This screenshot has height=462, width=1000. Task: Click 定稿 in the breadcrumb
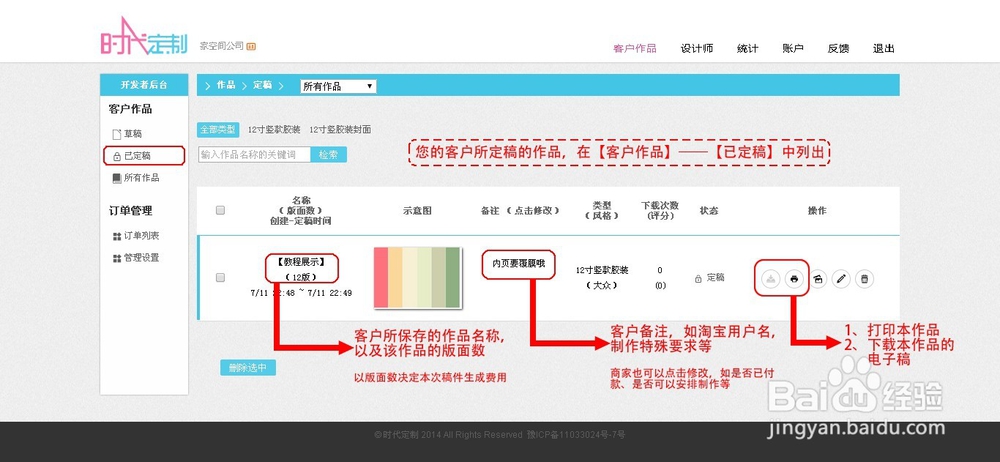pyautogui.click(x=263, y=85)
